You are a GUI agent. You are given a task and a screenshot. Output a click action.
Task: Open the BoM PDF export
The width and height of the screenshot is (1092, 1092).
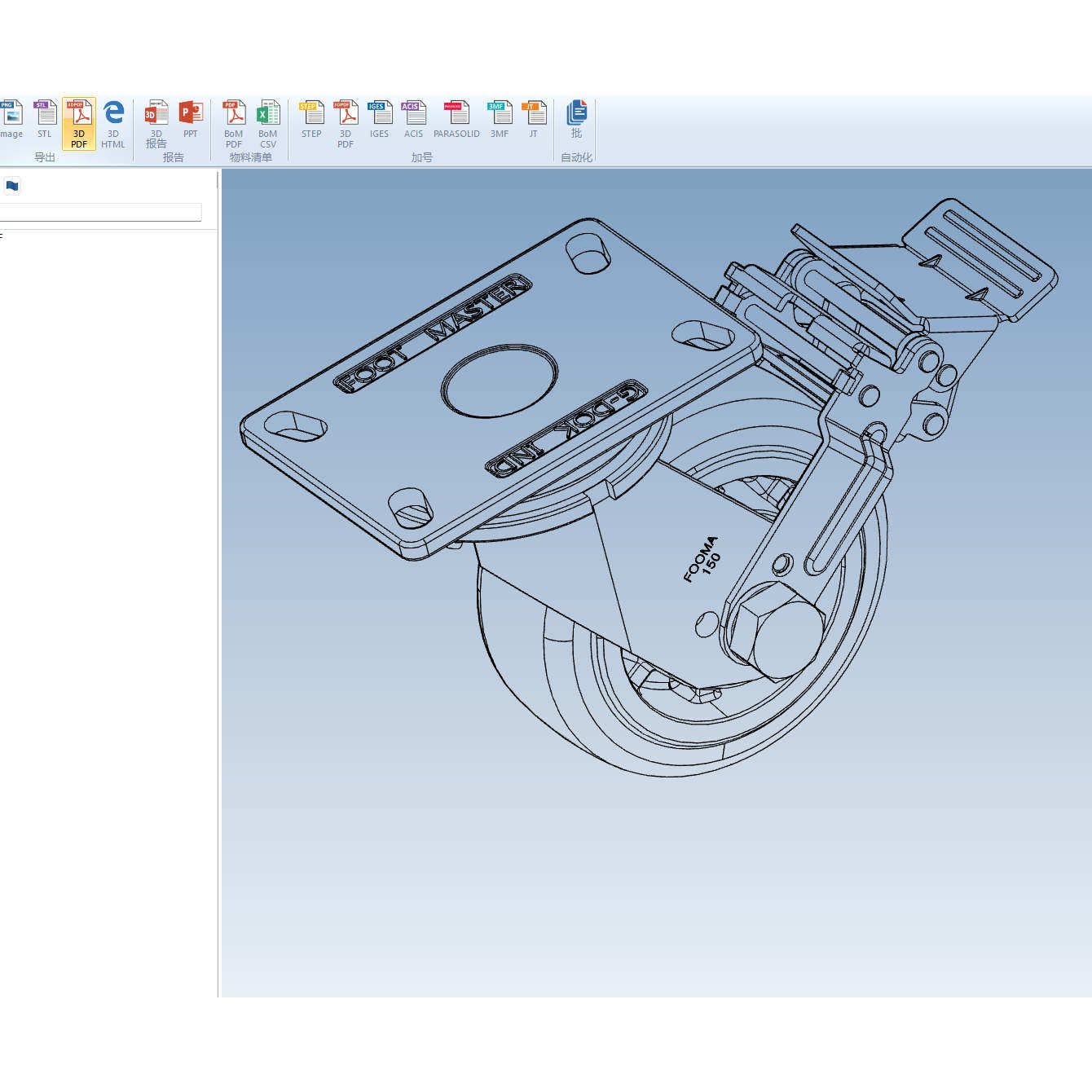point(234,124)
